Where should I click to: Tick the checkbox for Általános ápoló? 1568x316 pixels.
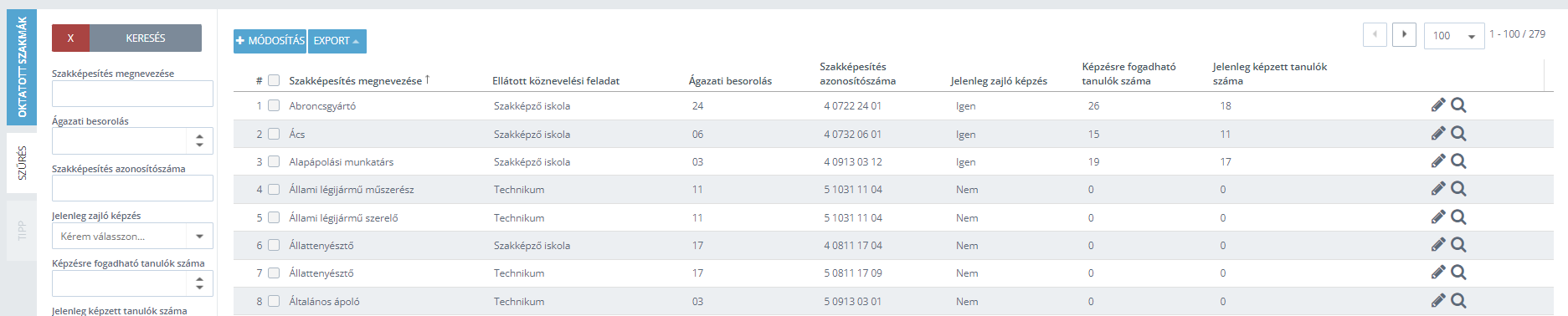click(274, 301)
